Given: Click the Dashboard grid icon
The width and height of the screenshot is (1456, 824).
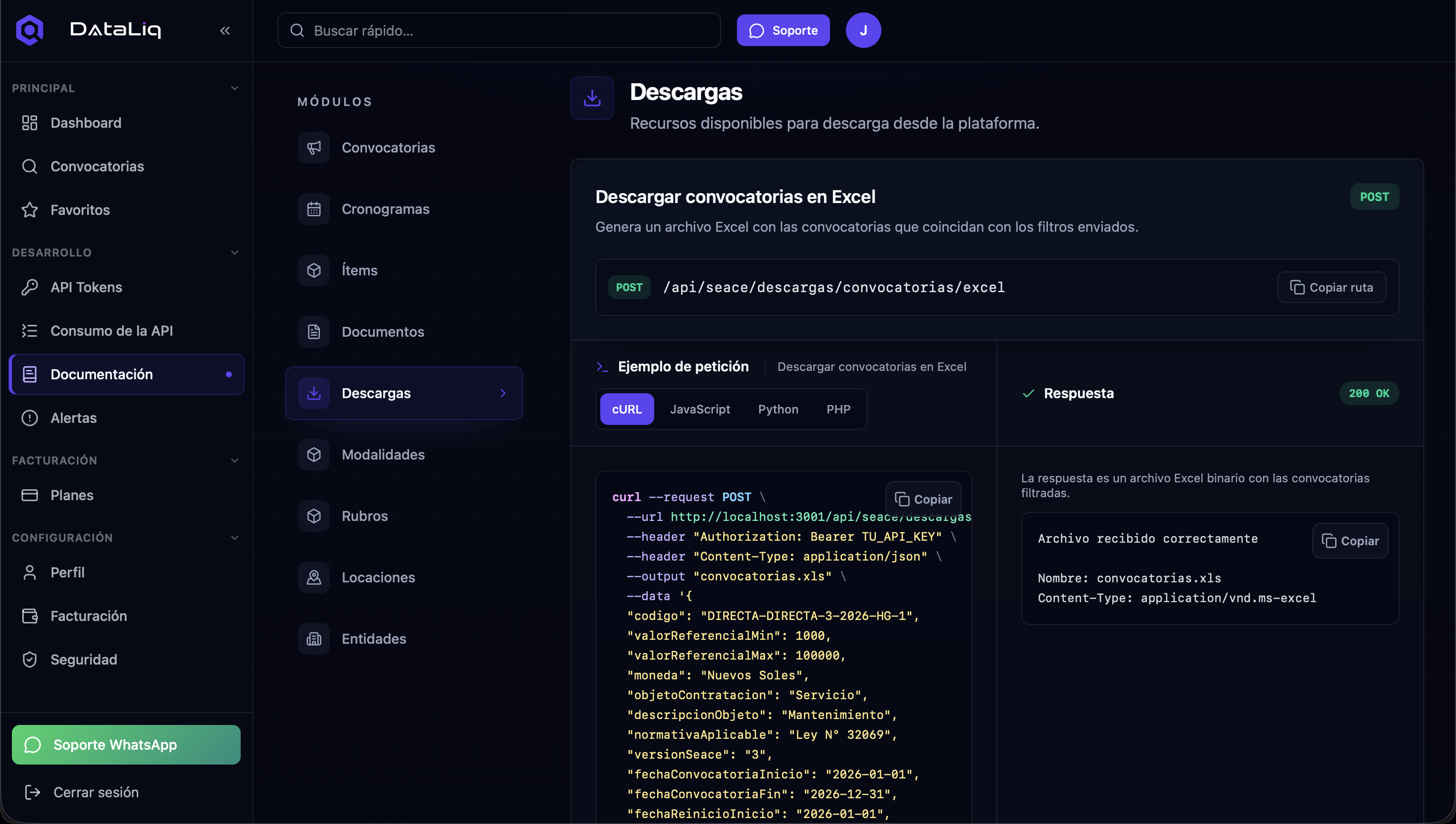Looking at the screenshot, I should click(x=29, y=123).
